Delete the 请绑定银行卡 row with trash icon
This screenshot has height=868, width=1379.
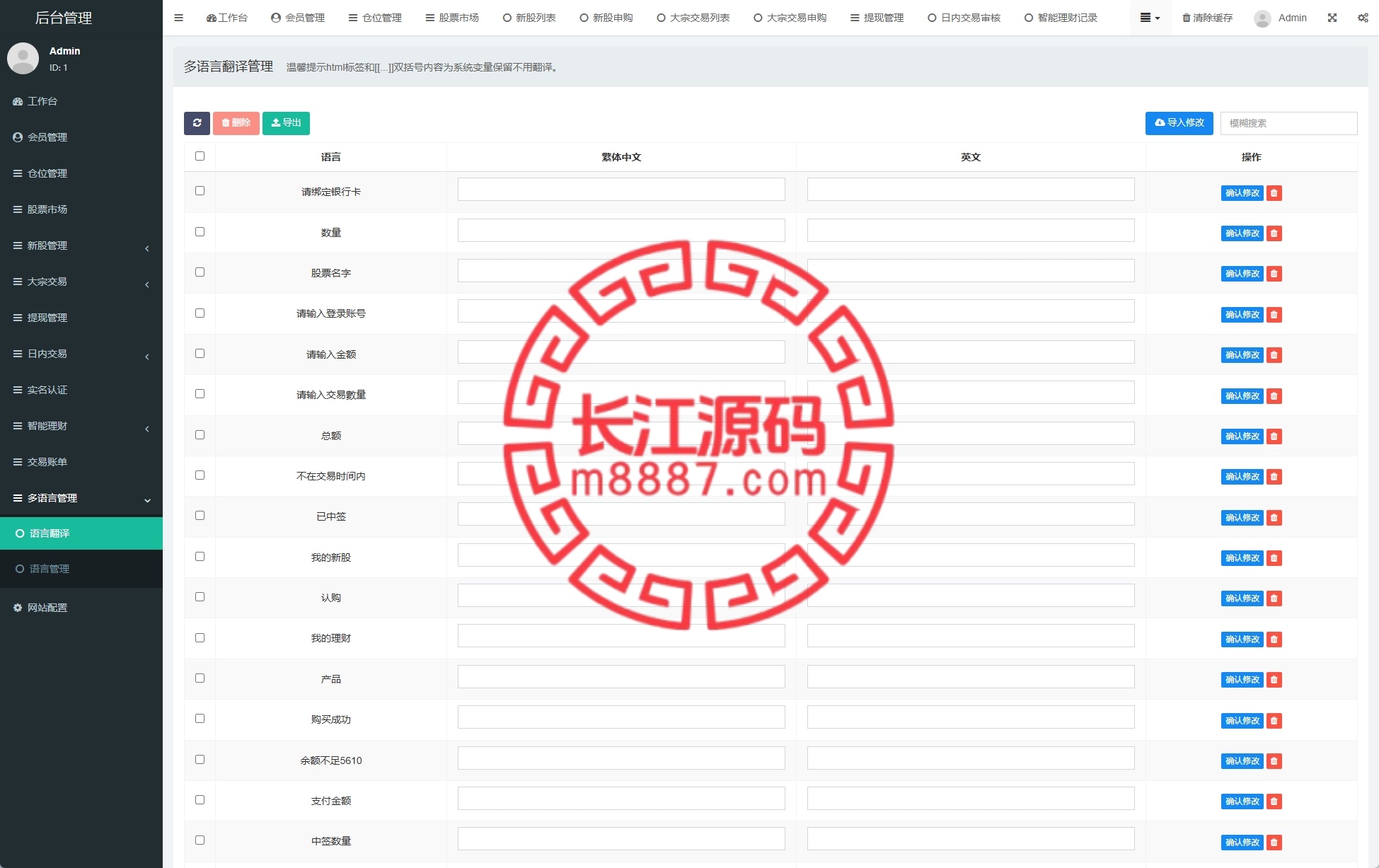(x=1274, y=193)
